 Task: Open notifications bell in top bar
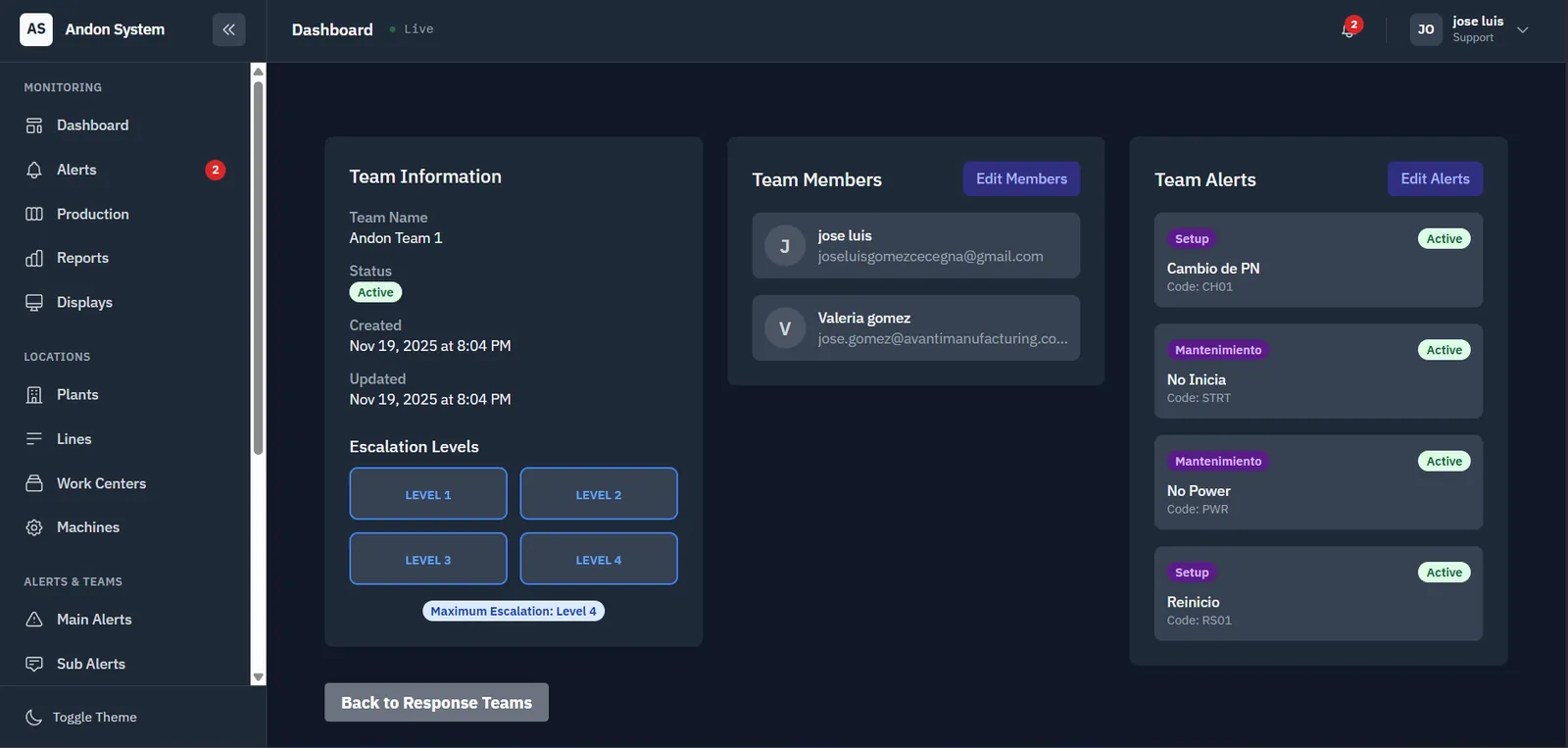click(1348, 29)
